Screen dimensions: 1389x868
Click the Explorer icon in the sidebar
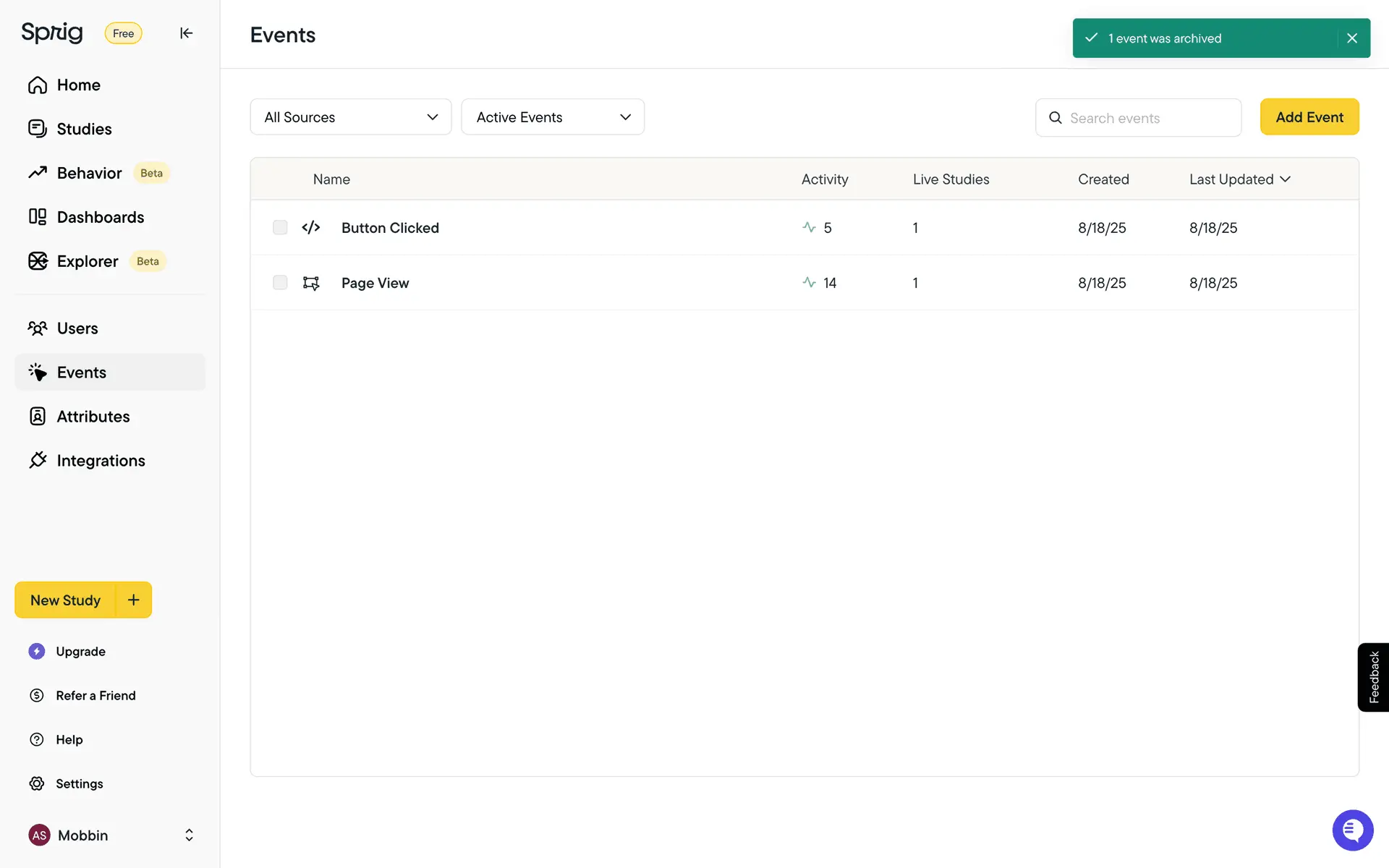(x=38, y=261)
